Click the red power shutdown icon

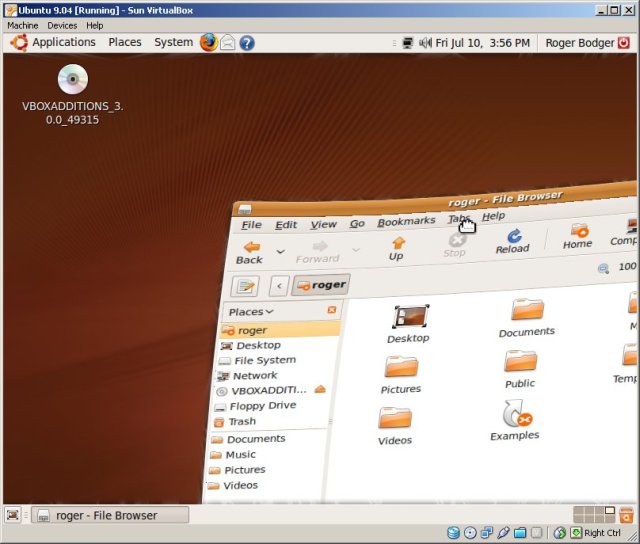[623, 42]
